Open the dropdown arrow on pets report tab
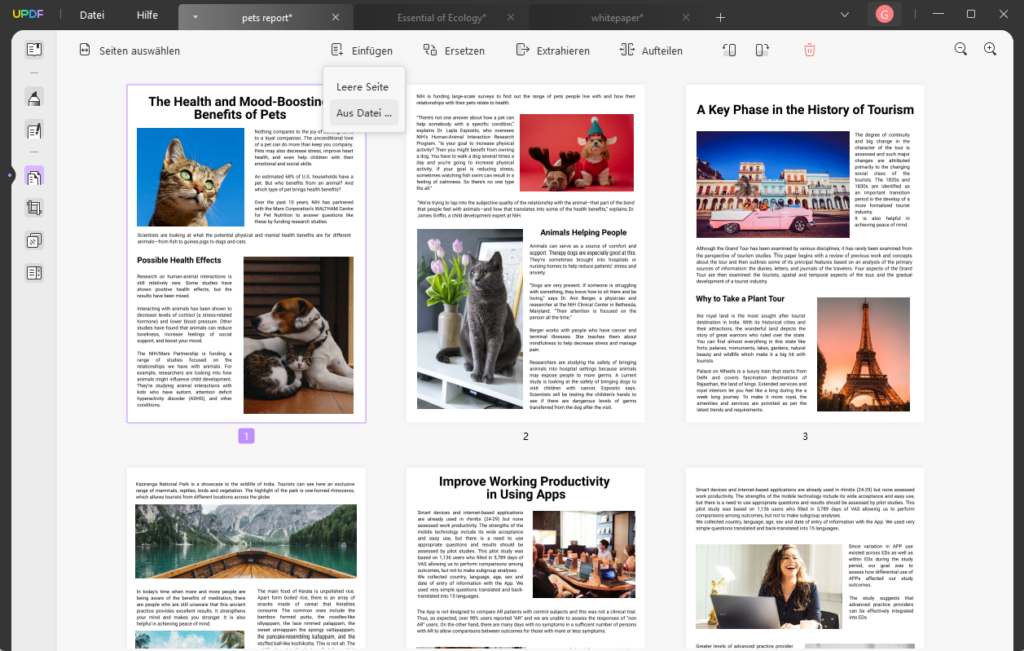This screenshot has width=1024, height=651. pos(195,17)
